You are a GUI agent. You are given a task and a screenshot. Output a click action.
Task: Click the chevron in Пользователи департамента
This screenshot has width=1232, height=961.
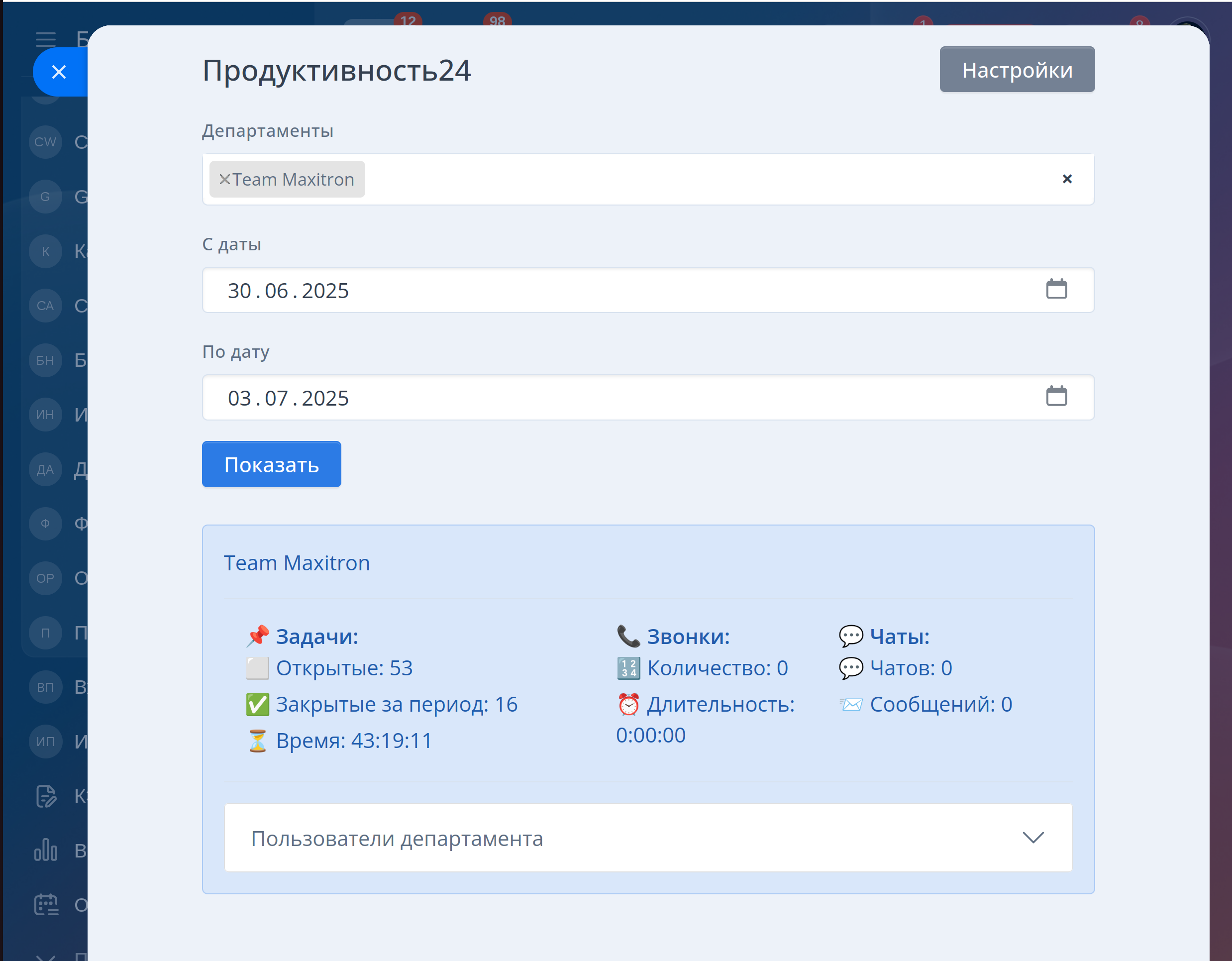point(1033,838)
